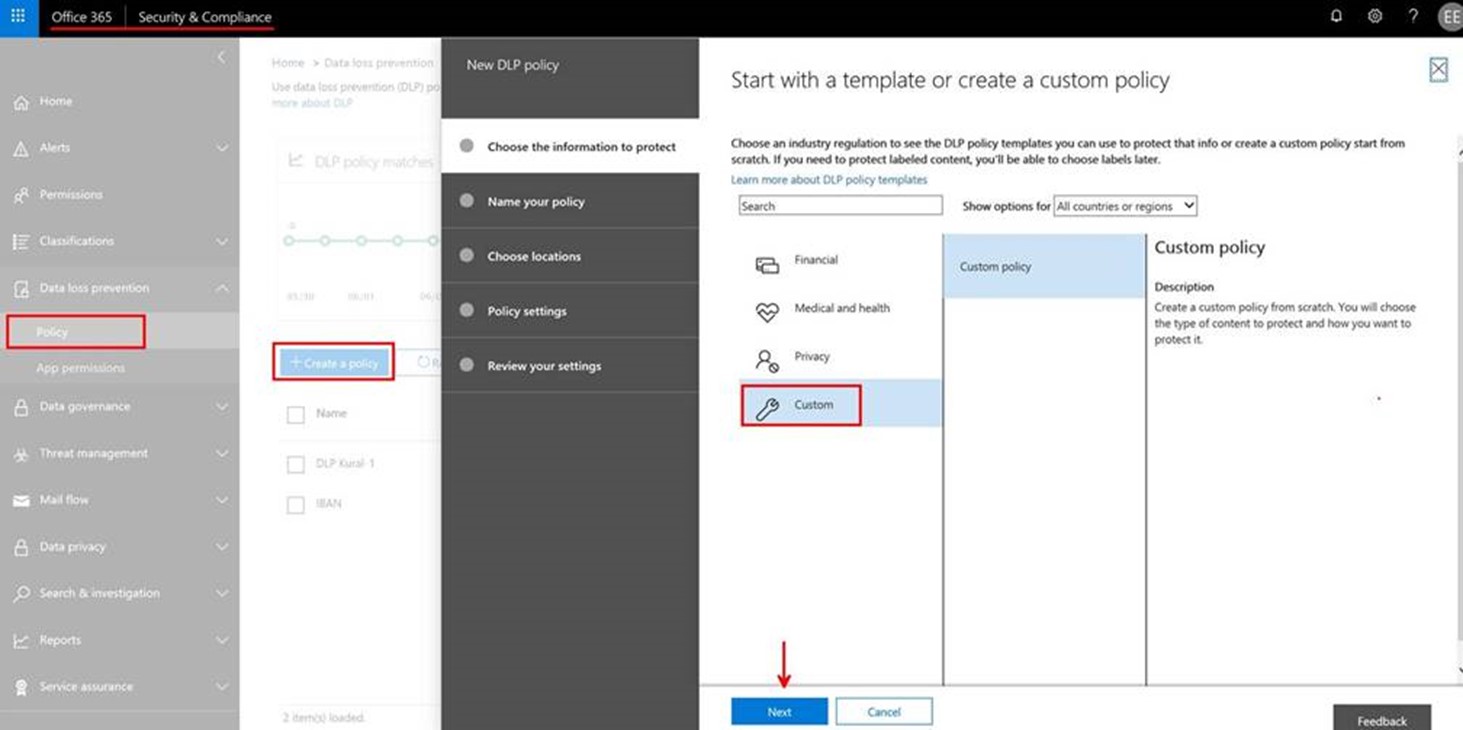Open the app launcher waffle icon

point(18,17)
